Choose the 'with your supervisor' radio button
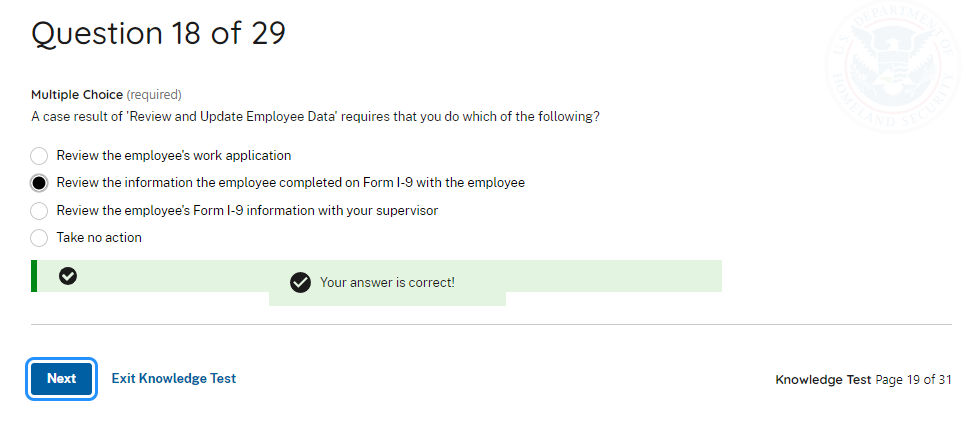The height and width of the screenshot is (432, 969). click(39, 211)
